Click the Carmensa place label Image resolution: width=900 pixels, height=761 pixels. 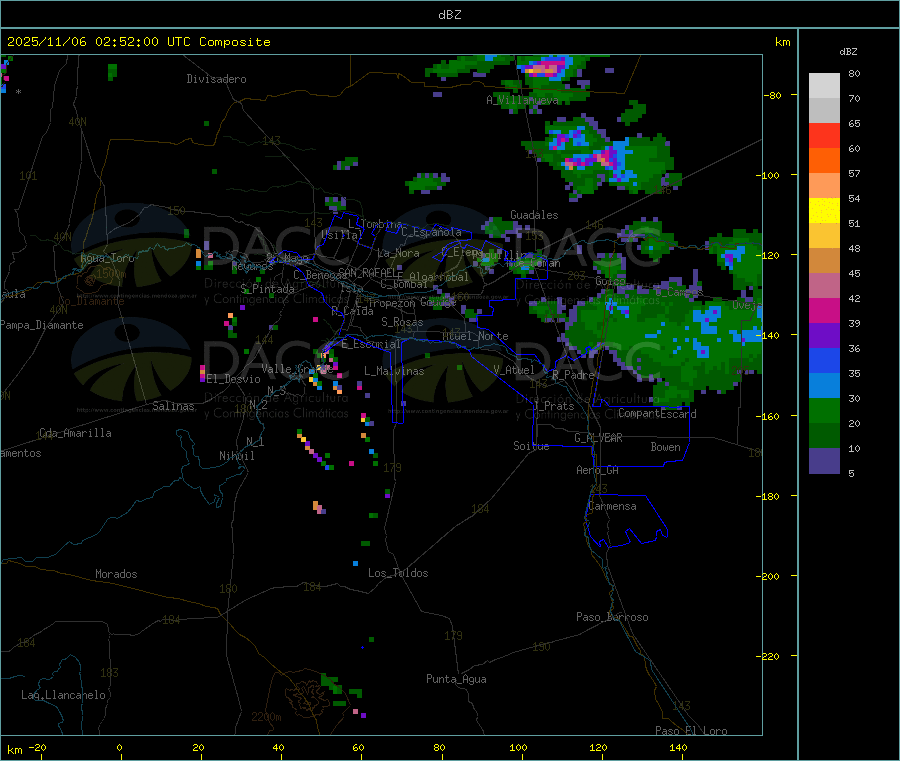(612, 506)
